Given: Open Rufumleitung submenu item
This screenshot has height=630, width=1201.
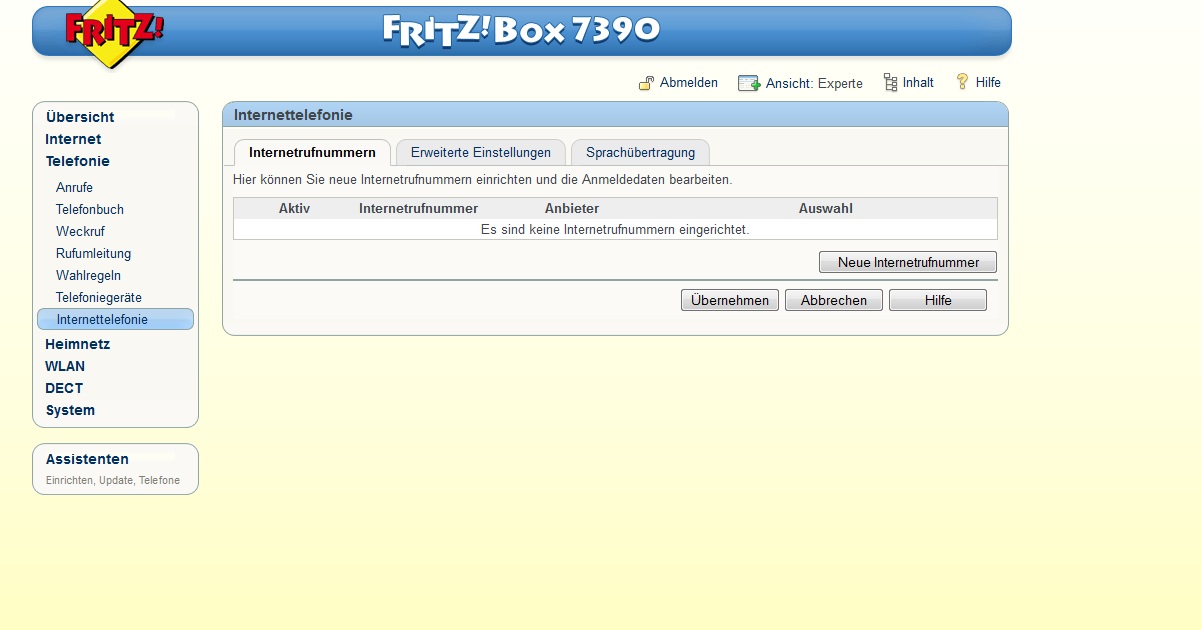Looking at the screenshot, I should pos(93,253).
